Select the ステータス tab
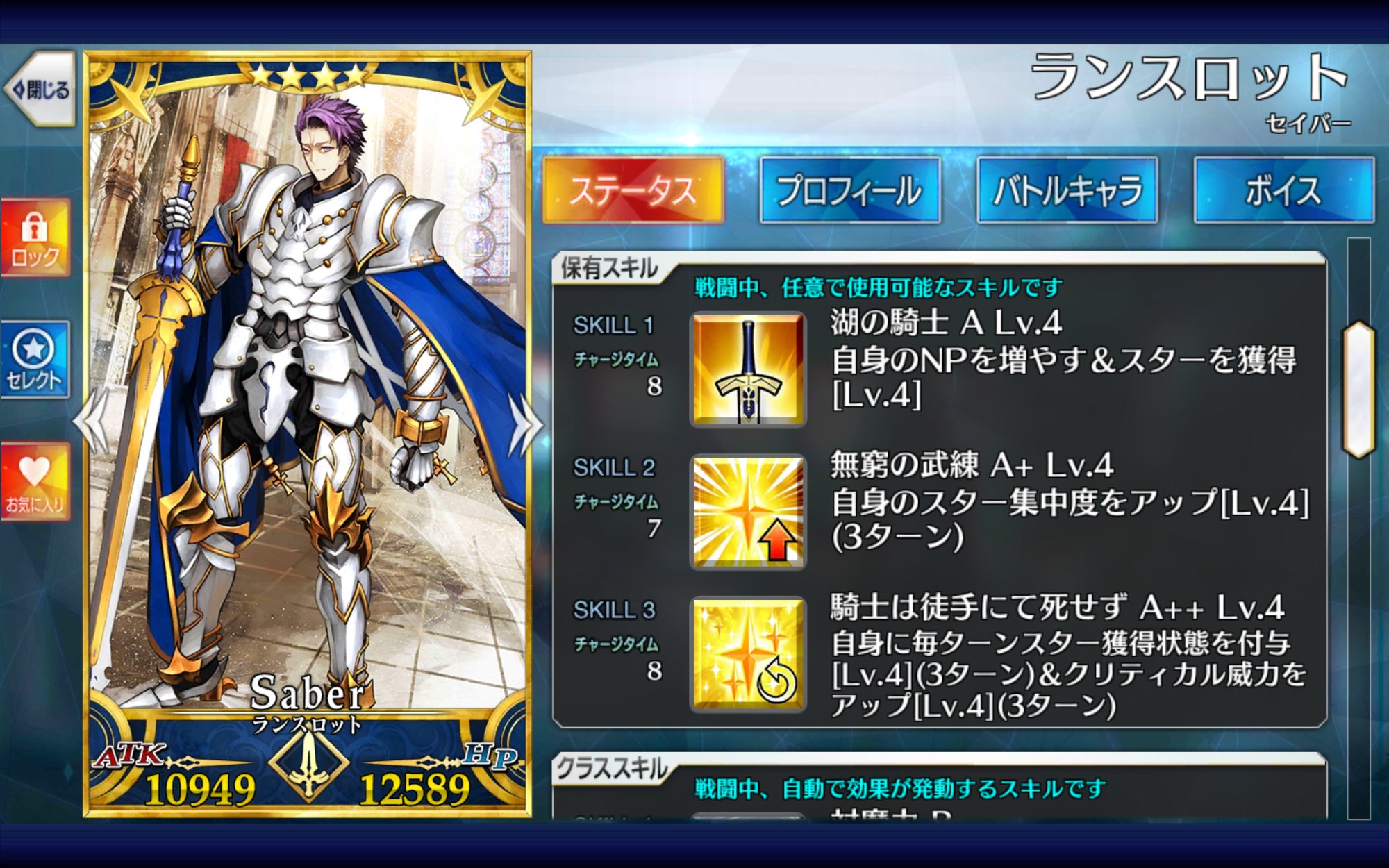The image size is (1389, 868). [x=633, y=190]
